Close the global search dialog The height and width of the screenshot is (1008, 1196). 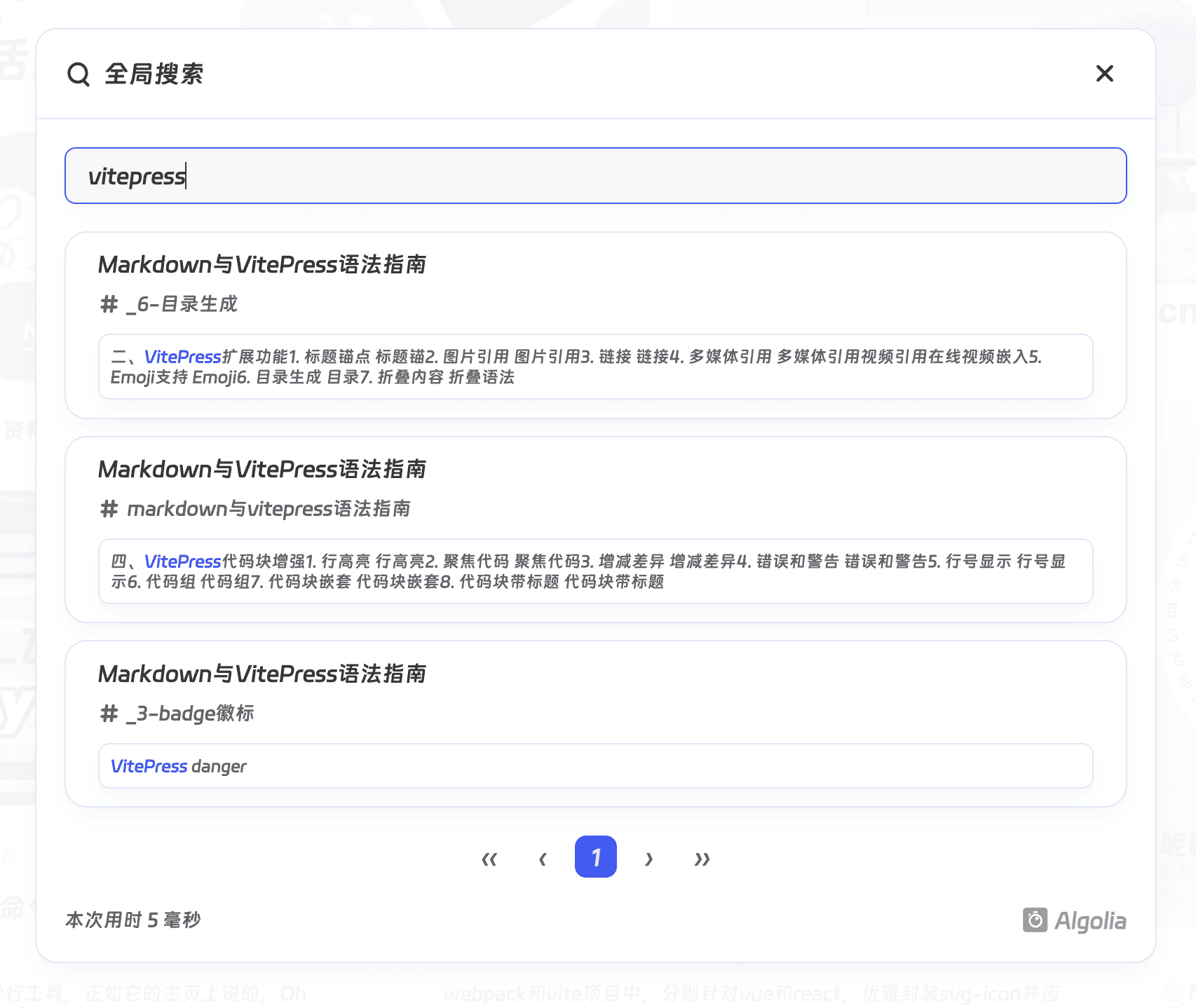pyautogui.click(x=1105, y=74)
